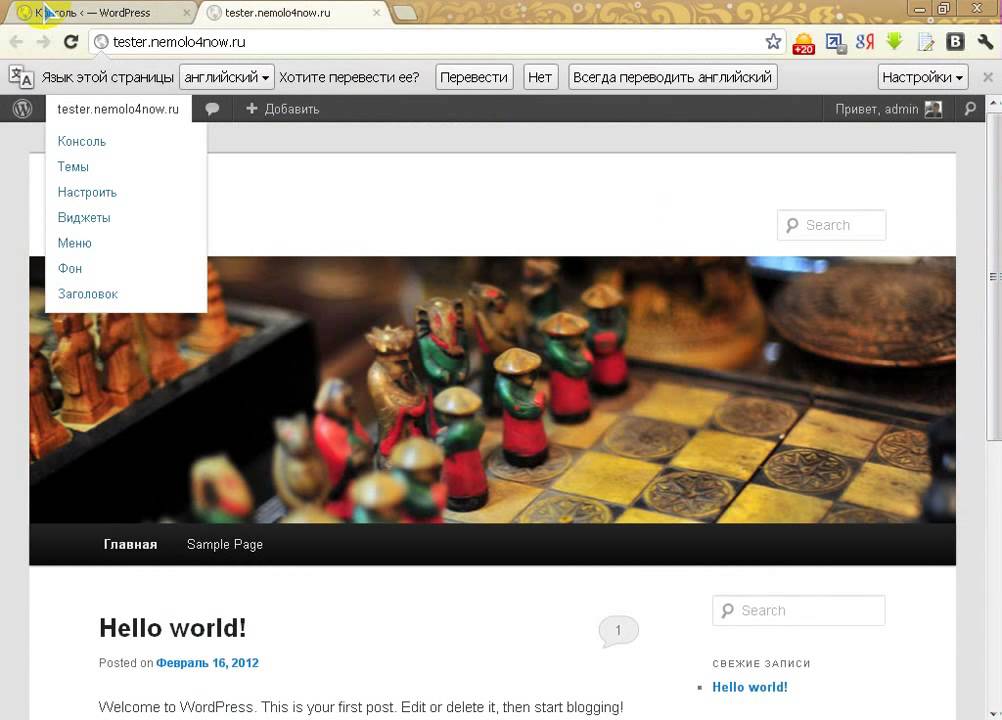Close the translation bar
Screen dimensions: 1002x720
[988, 77]
